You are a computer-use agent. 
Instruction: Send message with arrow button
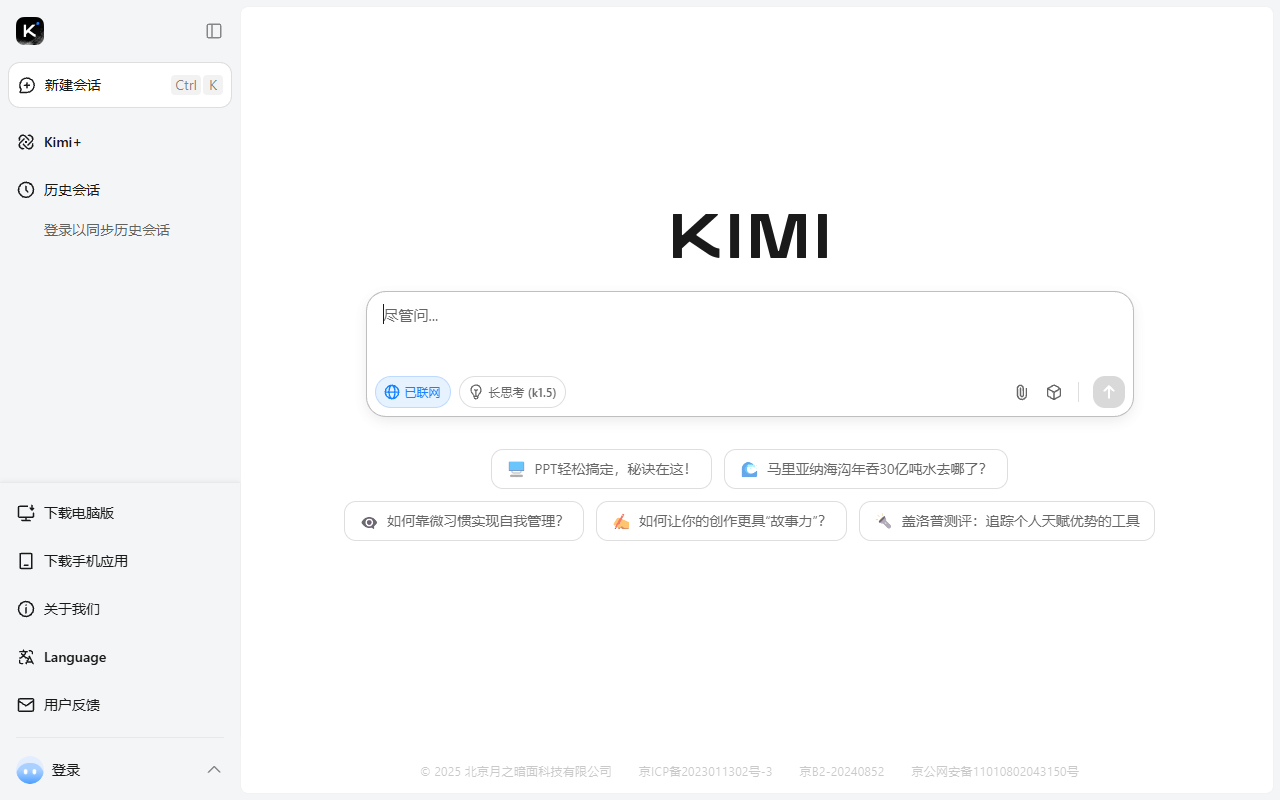click(x=1109, y=392)
